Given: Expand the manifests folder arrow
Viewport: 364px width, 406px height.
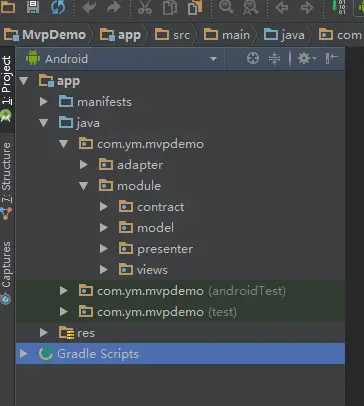Looking at the screenshot, I should [44, 102].
